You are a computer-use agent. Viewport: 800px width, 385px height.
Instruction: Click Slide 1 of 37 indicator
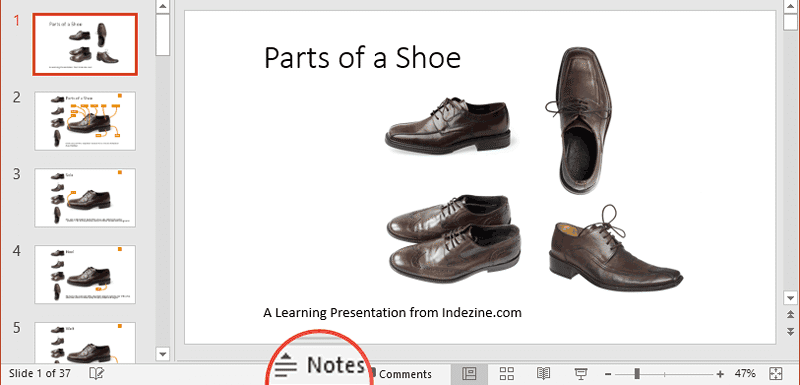(40, 373)
